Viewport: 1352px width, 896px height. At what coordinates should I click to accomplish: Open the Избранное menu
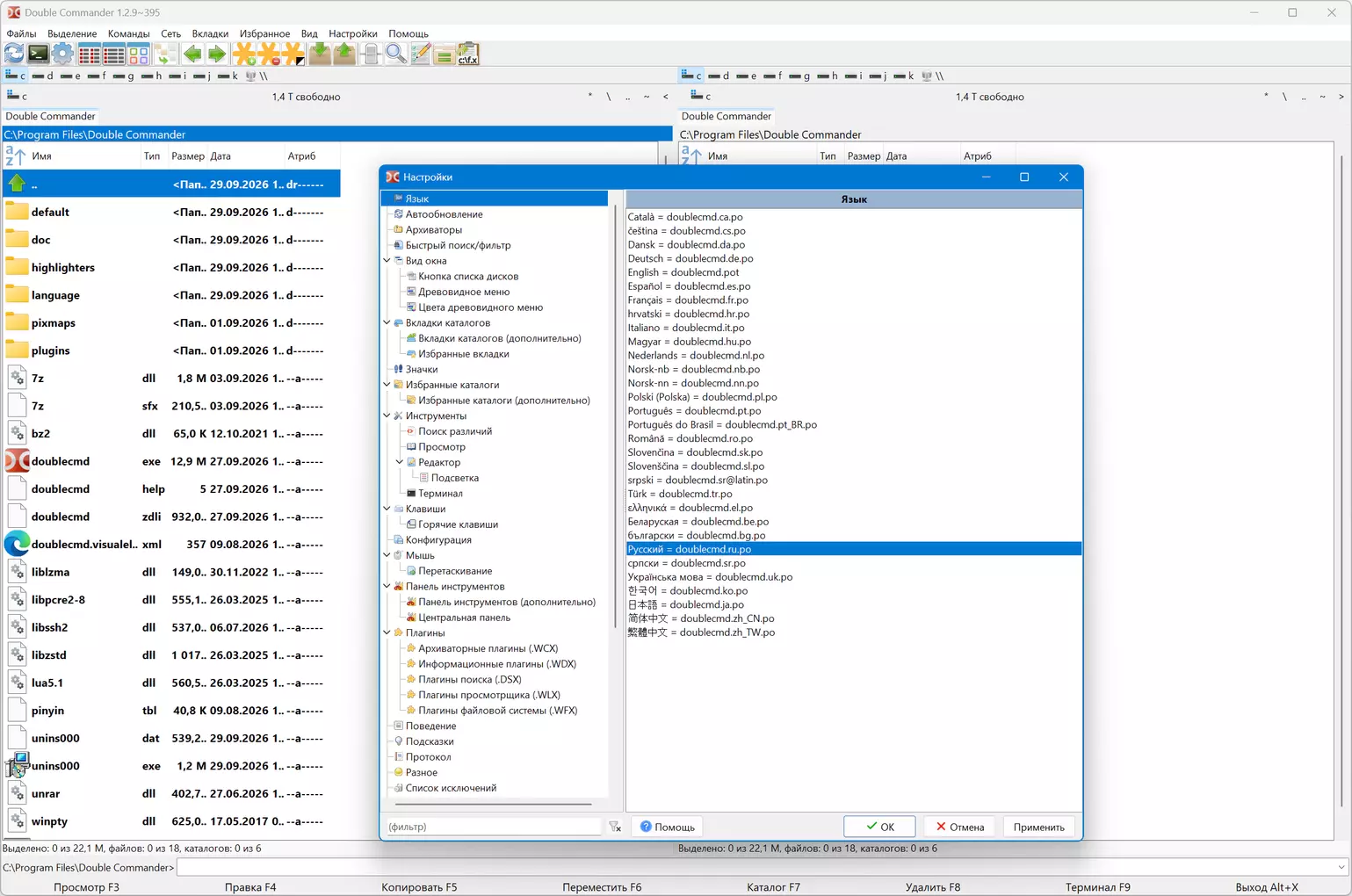click(x=264, y=33)
